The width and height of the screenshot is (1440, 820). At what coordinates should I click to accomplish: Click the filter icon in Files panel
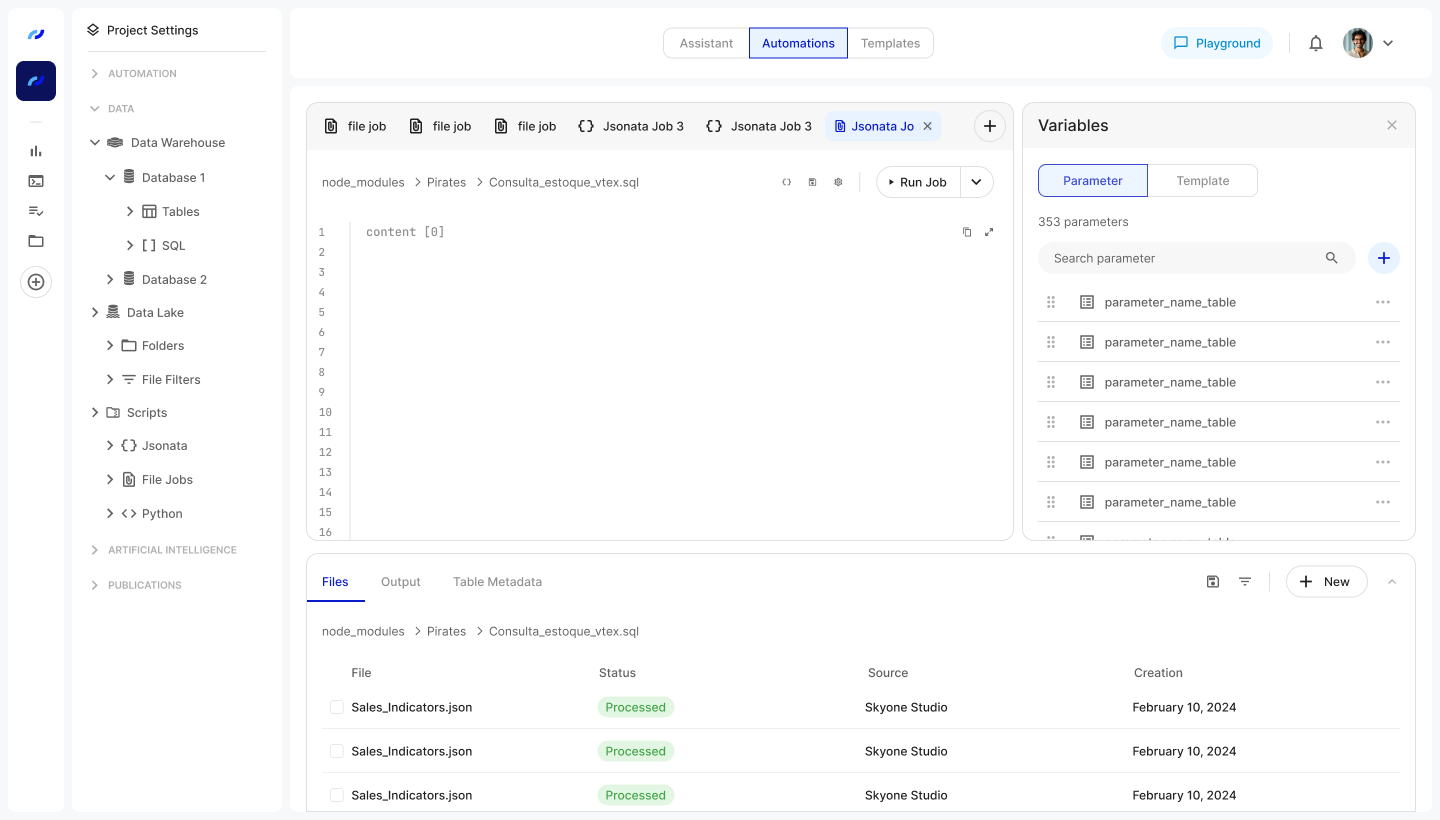1245,582
